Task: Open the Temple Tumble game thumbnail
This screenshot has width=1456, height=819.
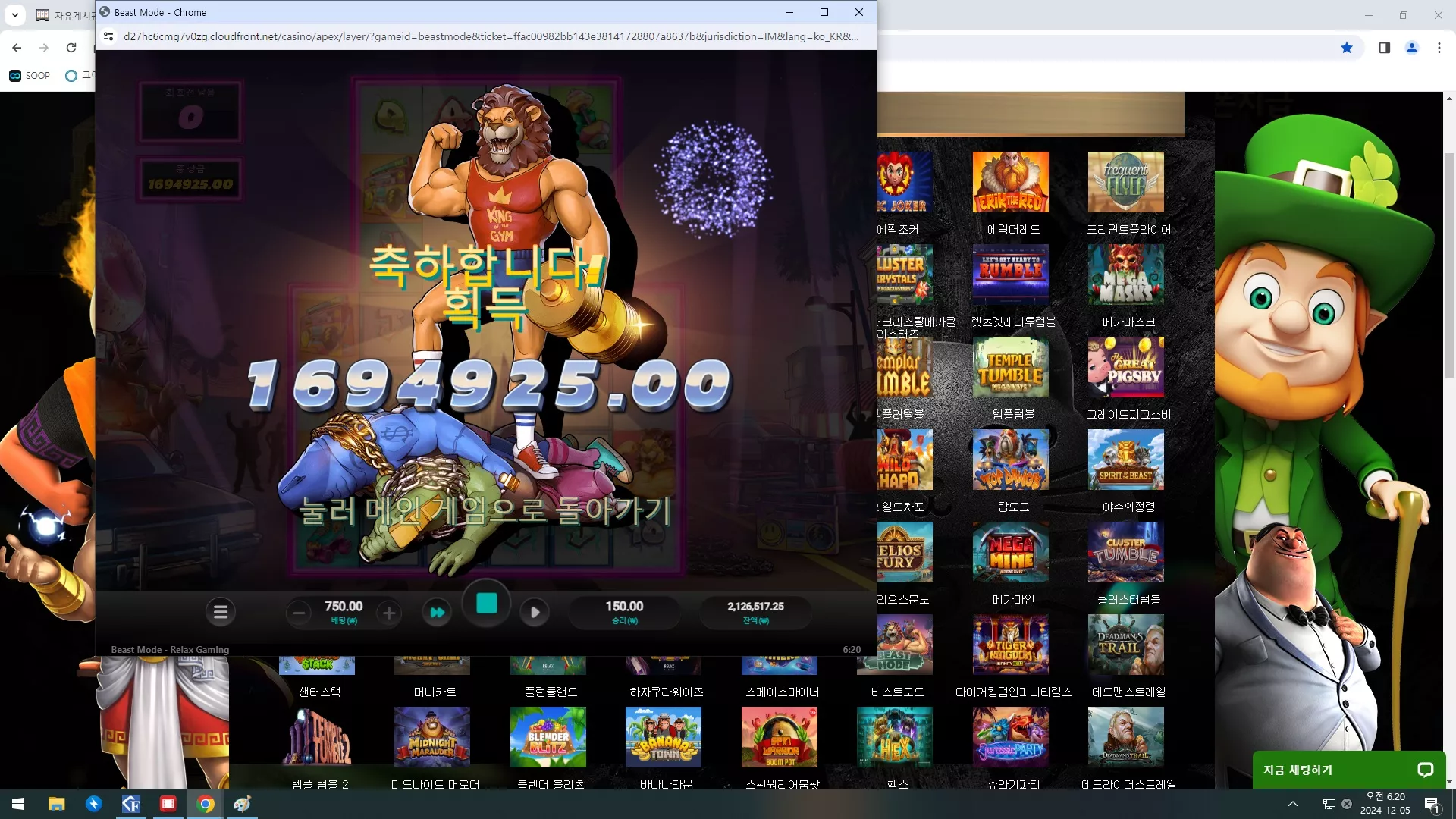Action: point(1011,367)
